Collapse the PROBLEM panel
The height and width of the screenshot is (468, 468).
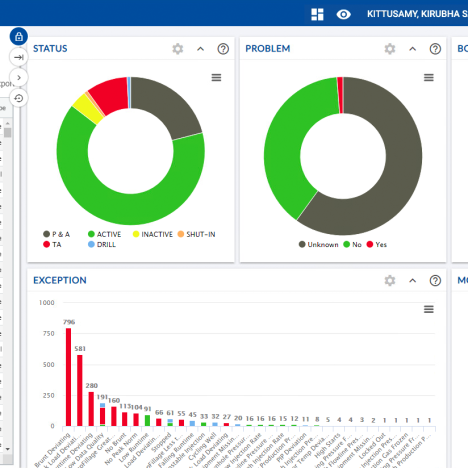pyautogui.click(x=413, y=49)
